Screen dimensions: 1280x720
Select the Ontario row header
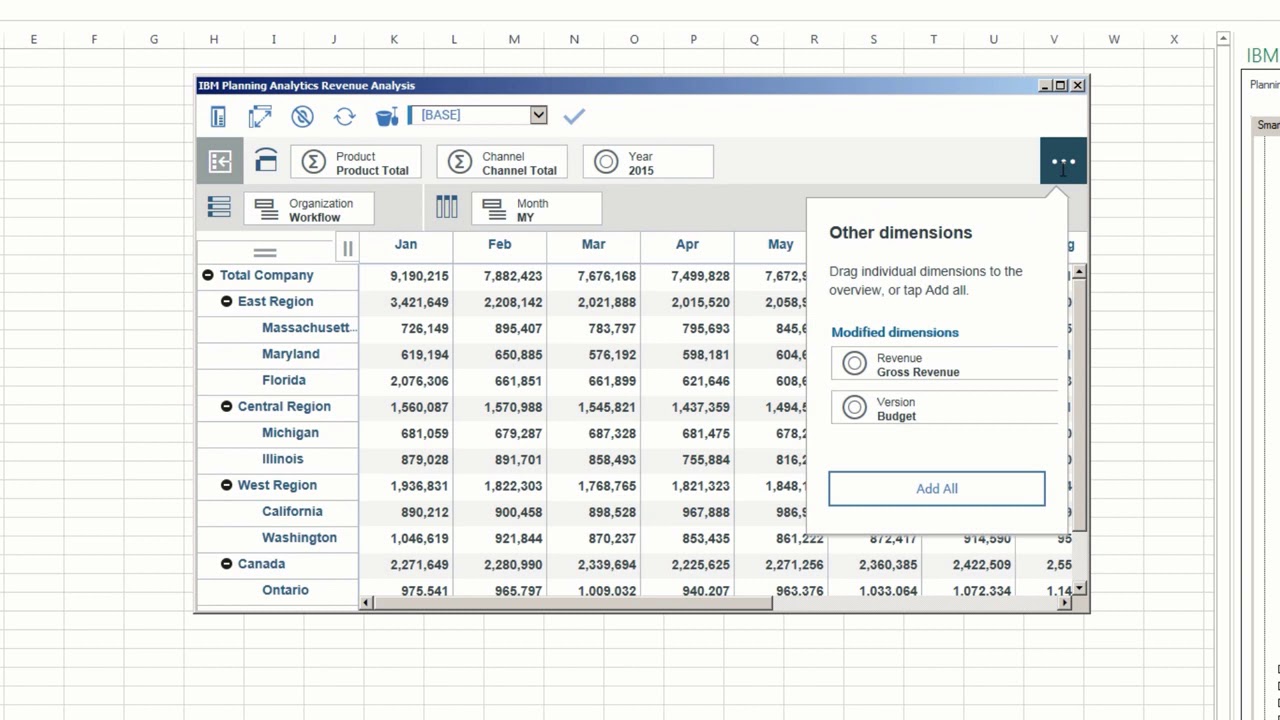285,590
